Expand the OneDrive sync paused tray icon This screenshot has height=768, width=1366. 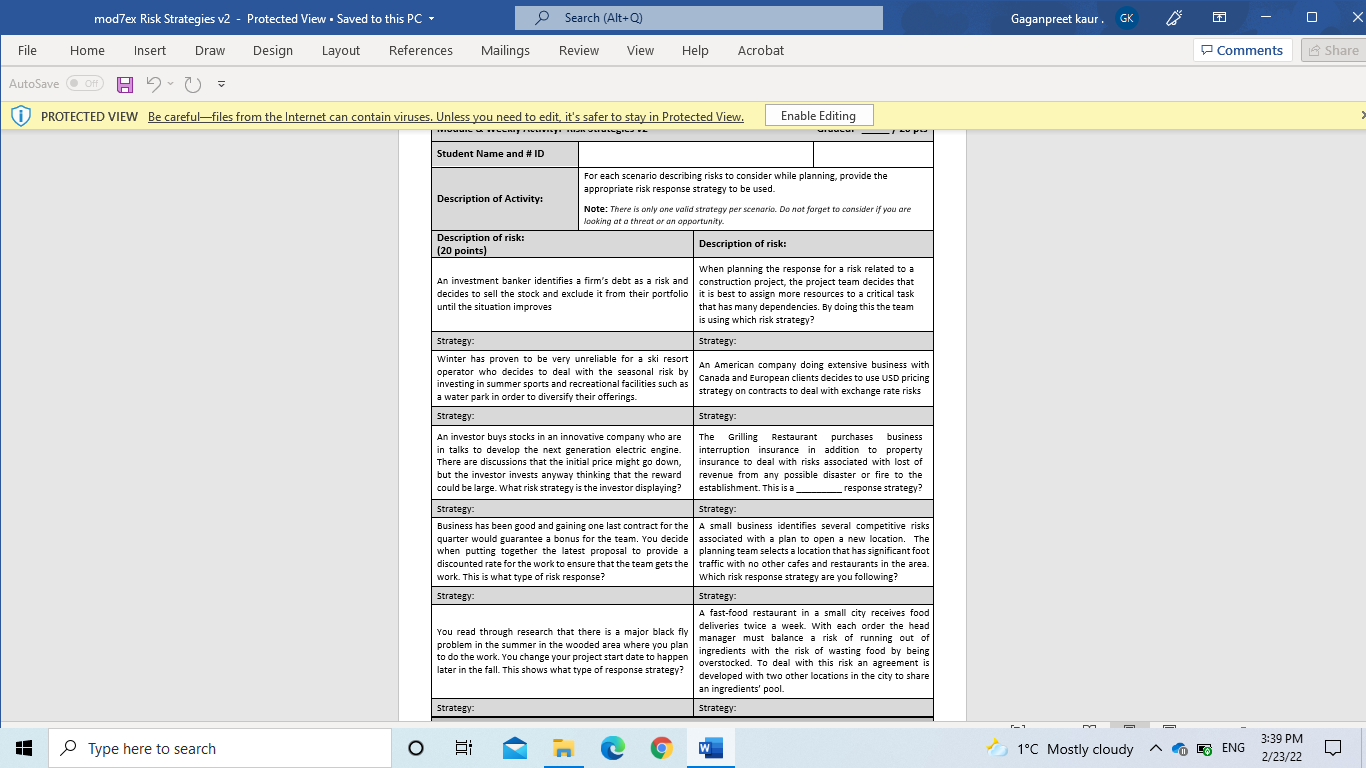click(1179, 749)
